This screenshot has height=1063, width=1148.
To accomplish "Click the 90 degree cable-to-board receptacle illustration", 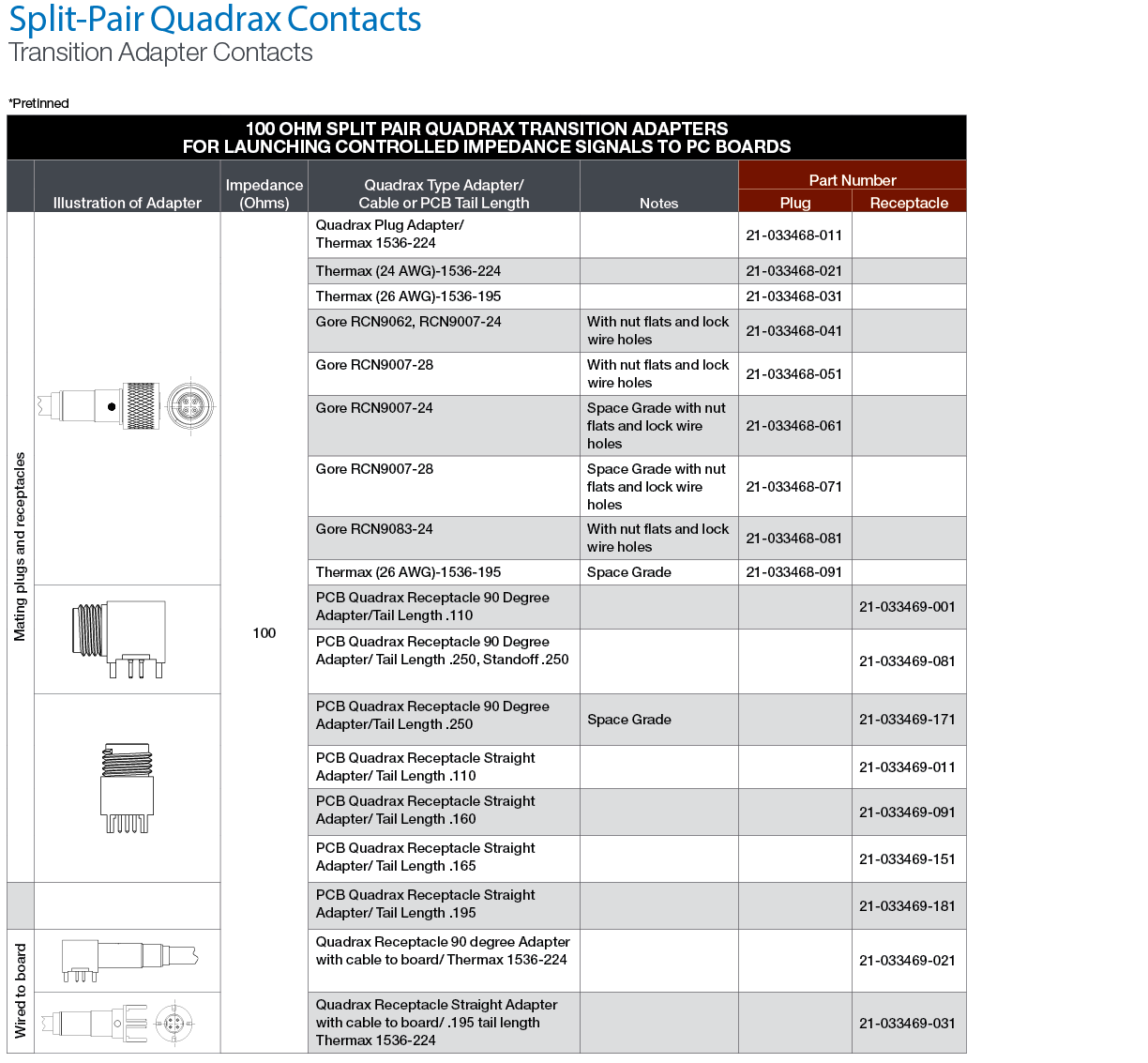I will [129, 960].
